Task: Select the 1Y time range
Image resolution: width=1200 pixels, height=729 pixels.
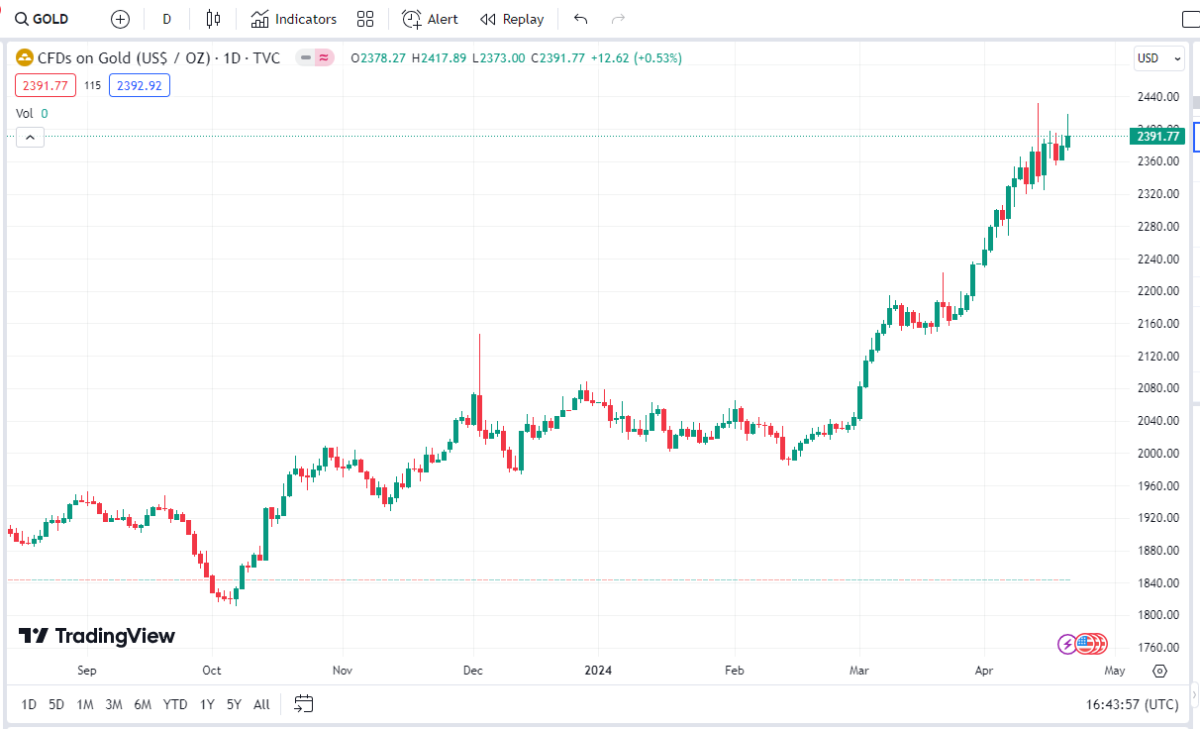Action: pos(207,704)
